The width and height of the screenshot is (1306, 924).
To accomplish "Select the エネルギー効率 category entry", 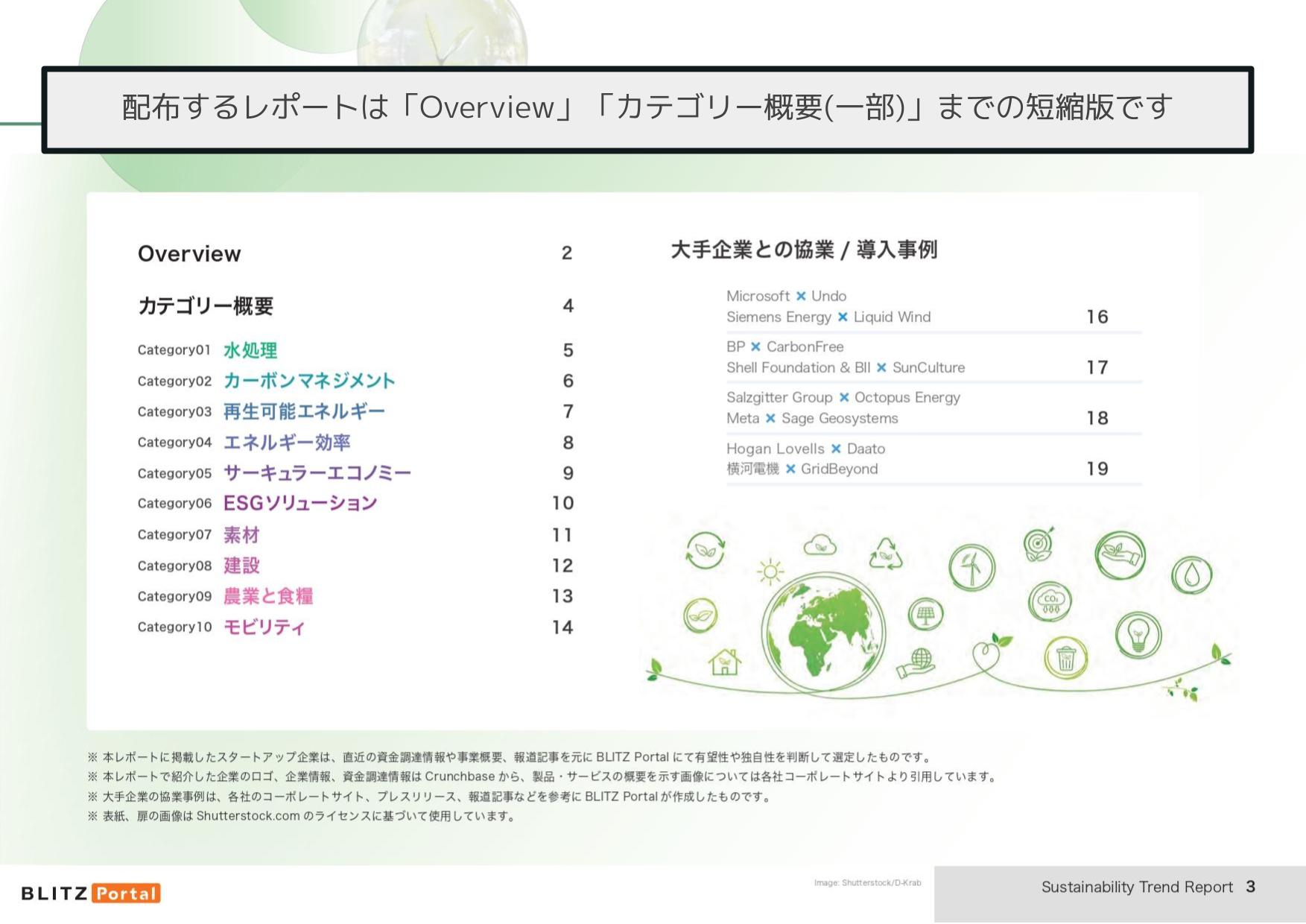I will [287, 443].
